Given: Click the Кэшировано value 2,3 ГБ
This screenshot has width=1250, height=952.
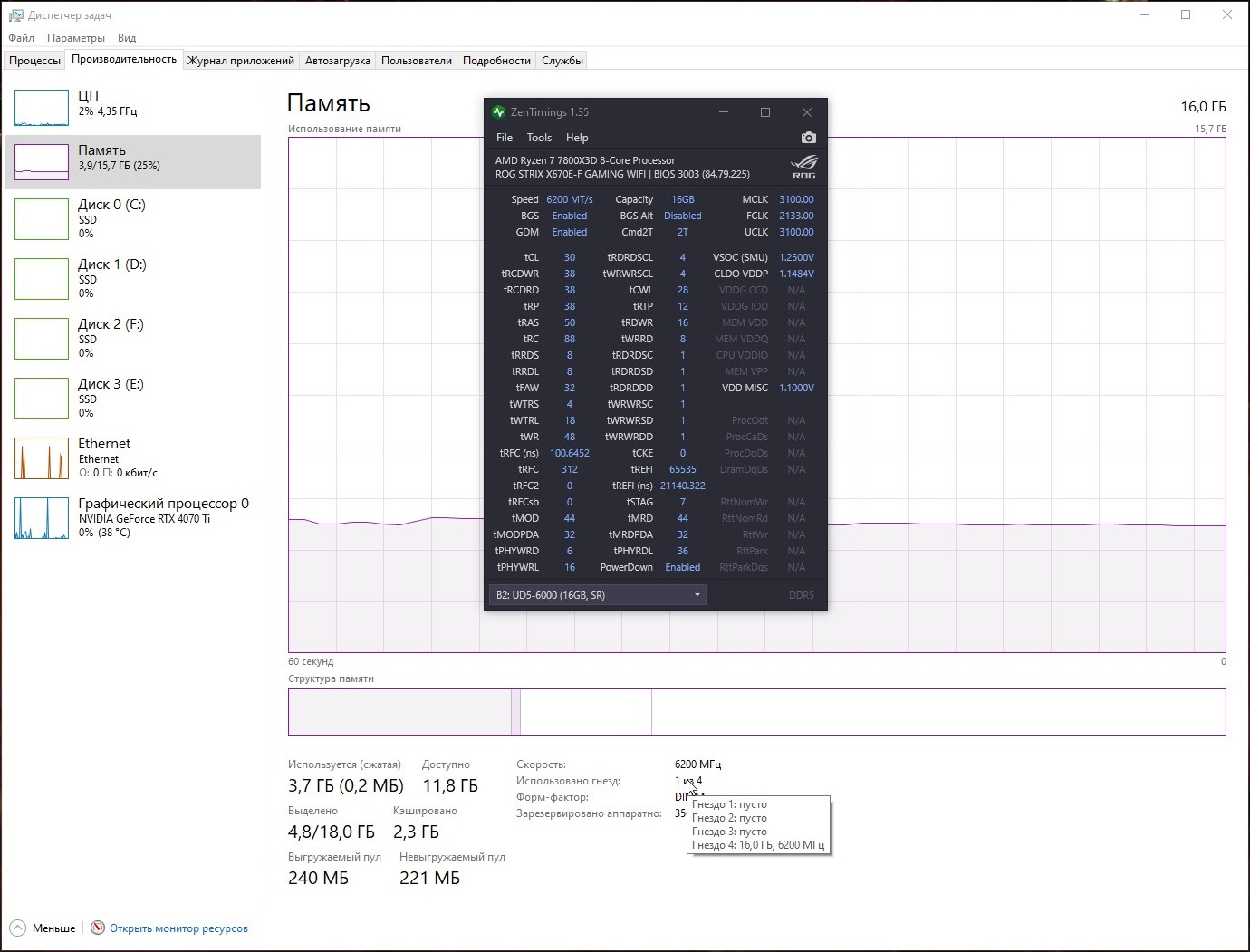Looking at the screenshot, I should point(416,832).
